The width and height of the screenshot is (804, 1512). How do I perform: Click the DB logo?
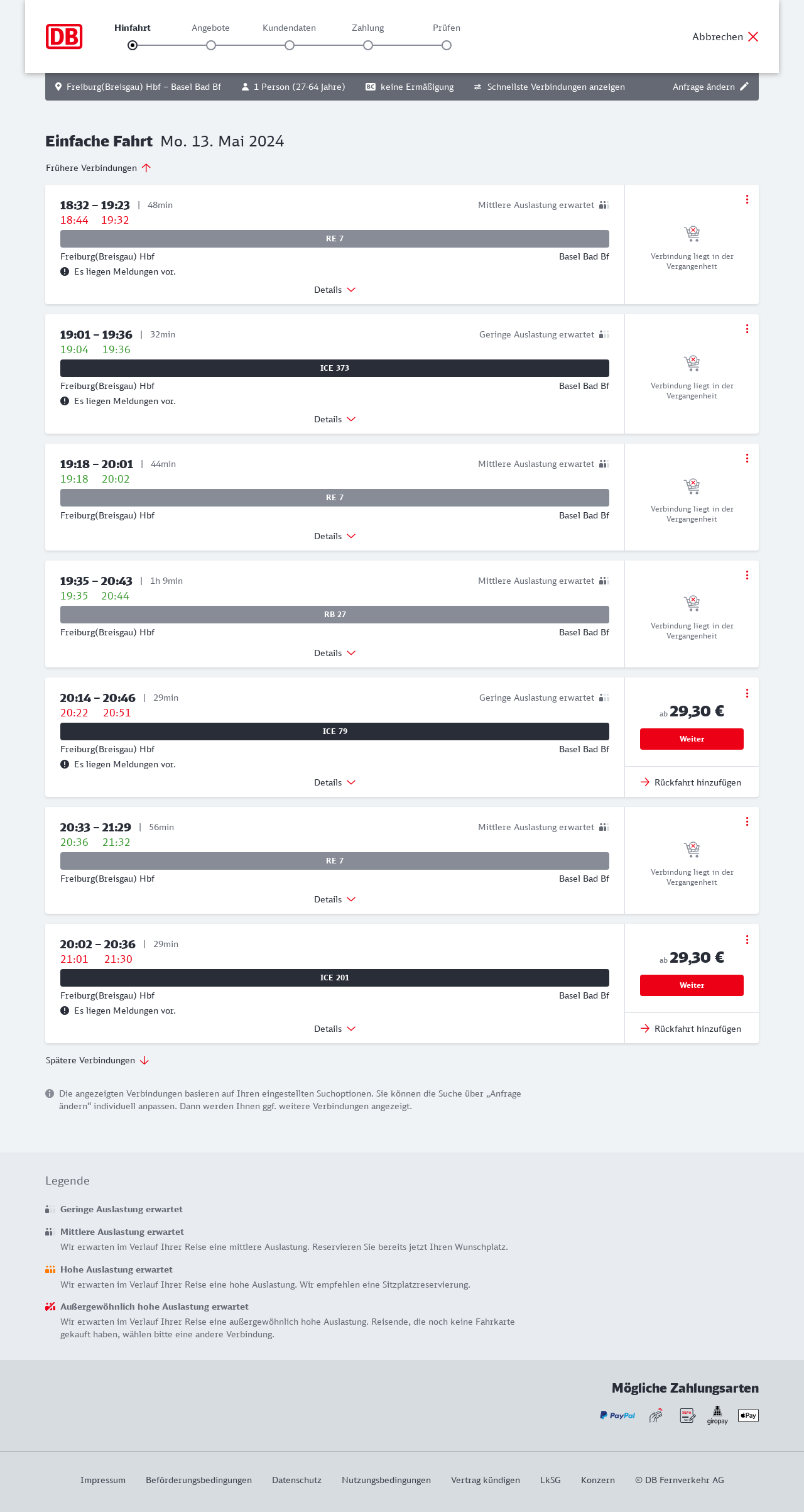click(x=64, y=36)
